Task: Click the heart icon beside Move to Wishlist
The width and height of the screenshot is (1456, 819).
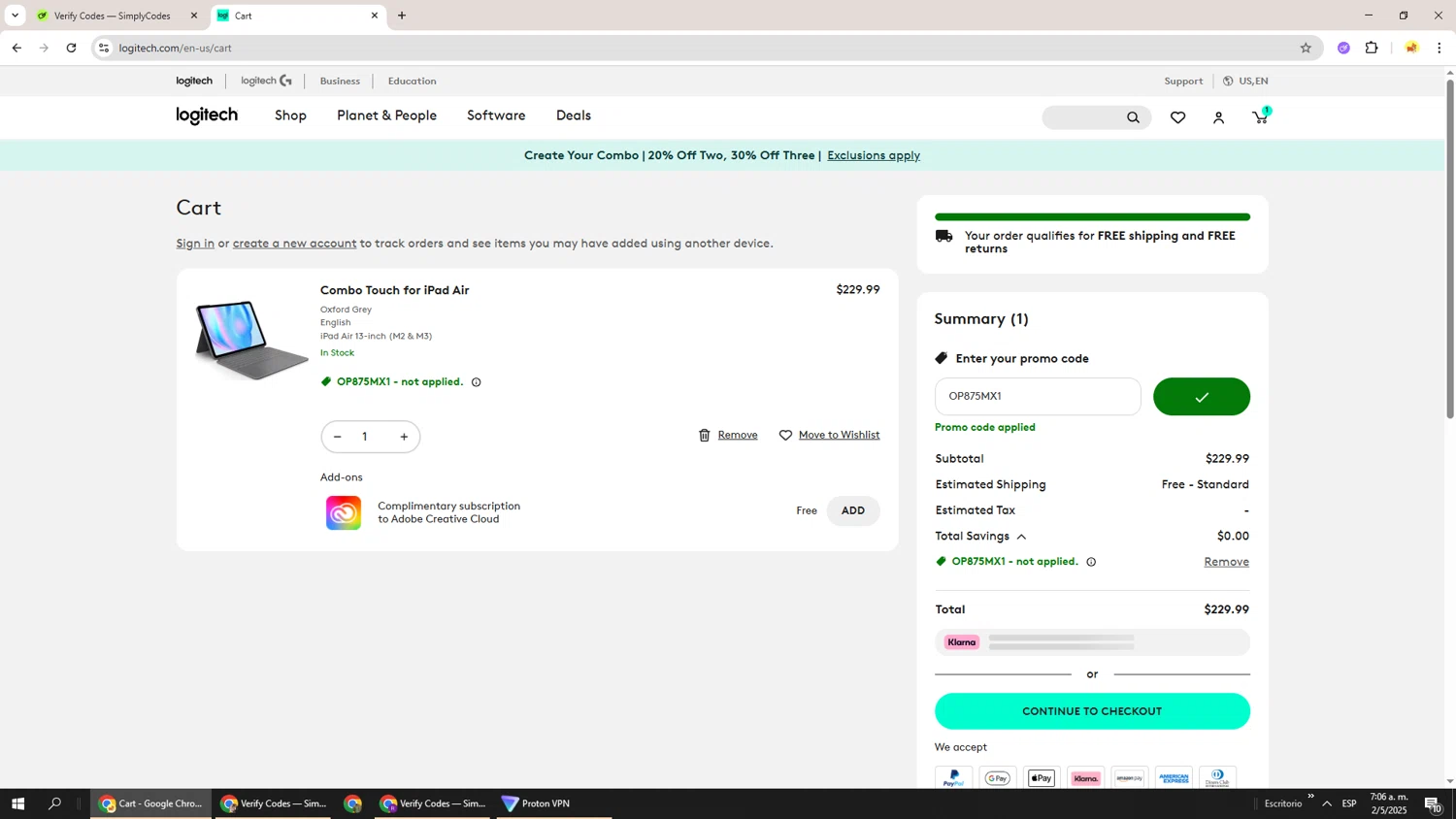Action: pos(785,435)
